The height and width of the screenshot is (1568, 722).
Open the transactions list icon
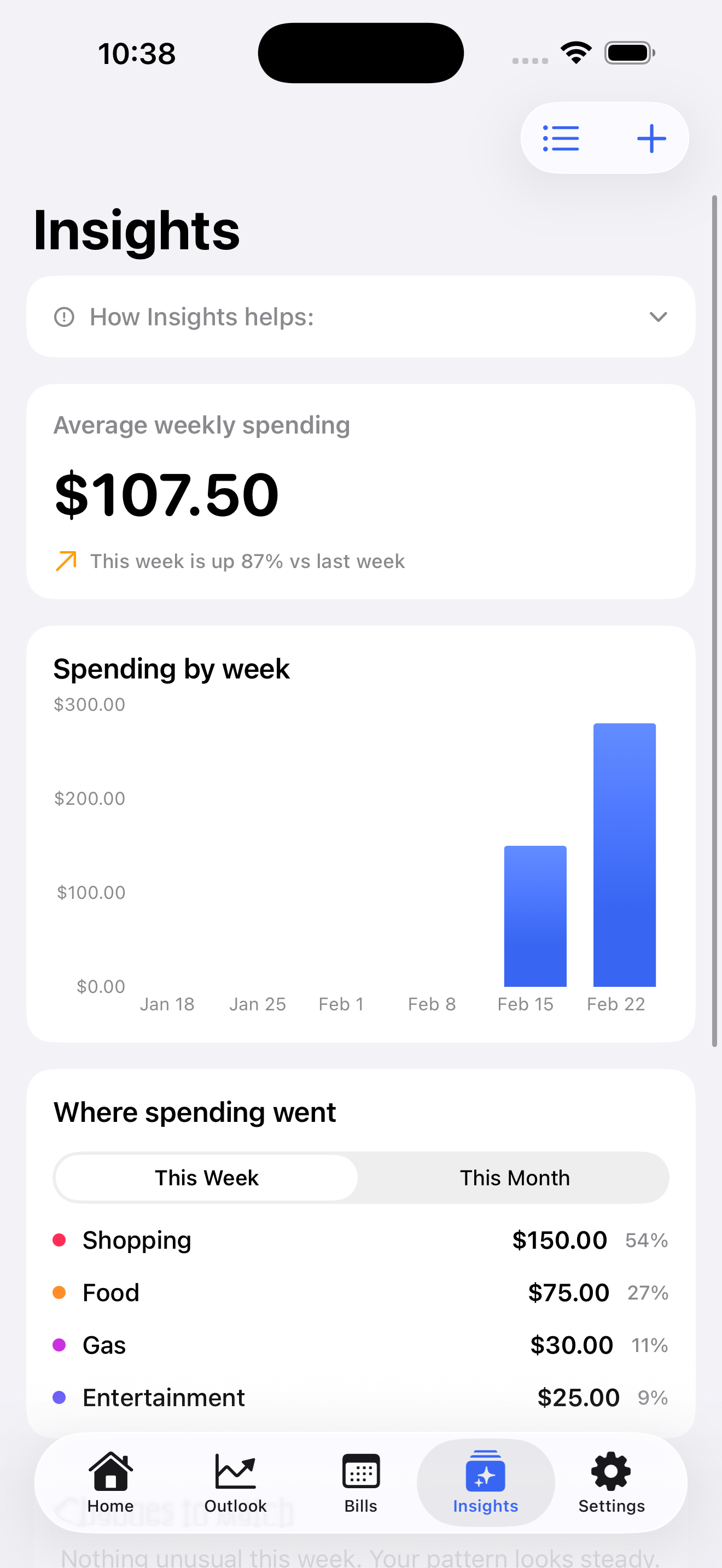(561, 138)
